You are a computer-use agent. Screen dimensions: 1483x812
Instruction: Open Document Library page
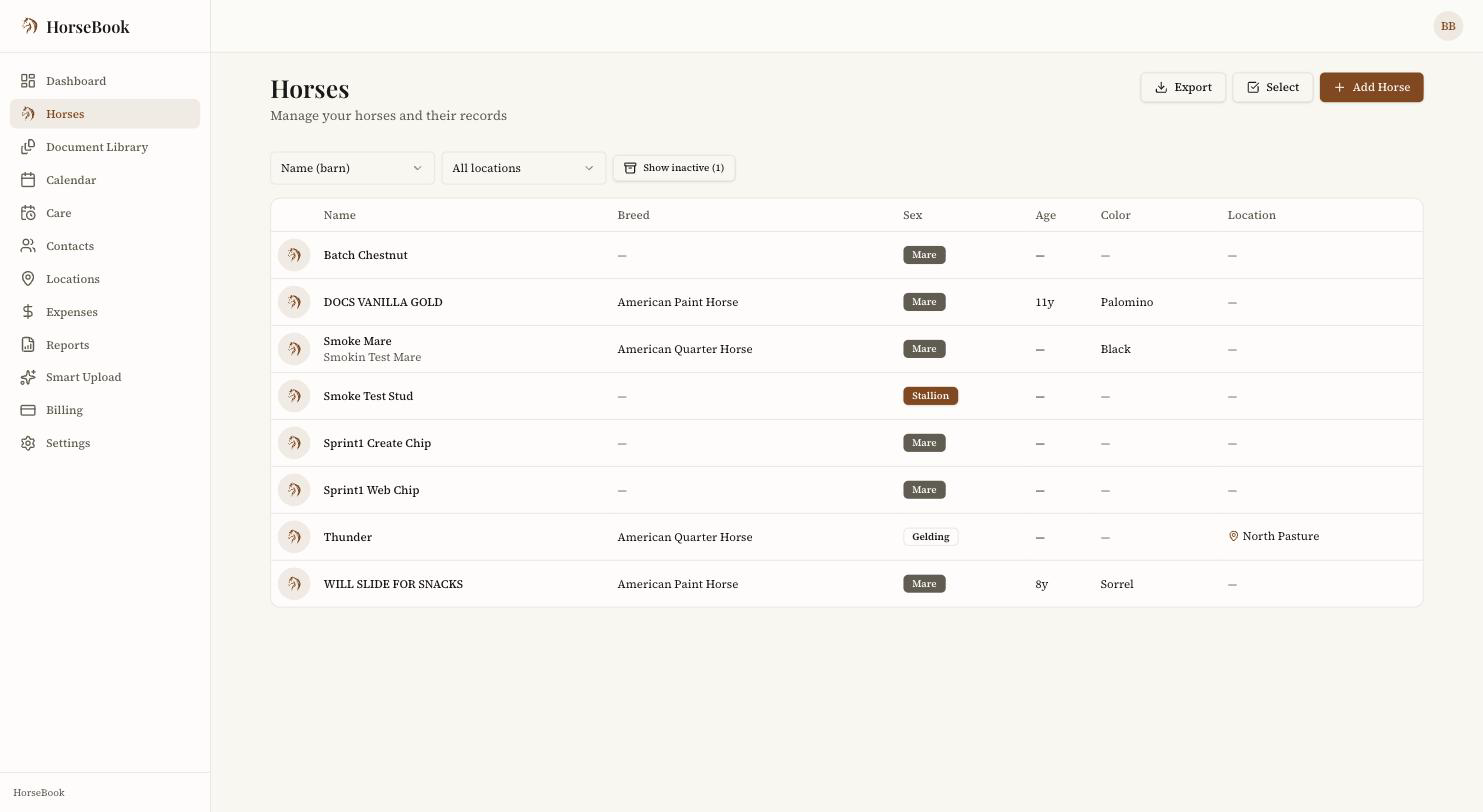click(105, 147)
